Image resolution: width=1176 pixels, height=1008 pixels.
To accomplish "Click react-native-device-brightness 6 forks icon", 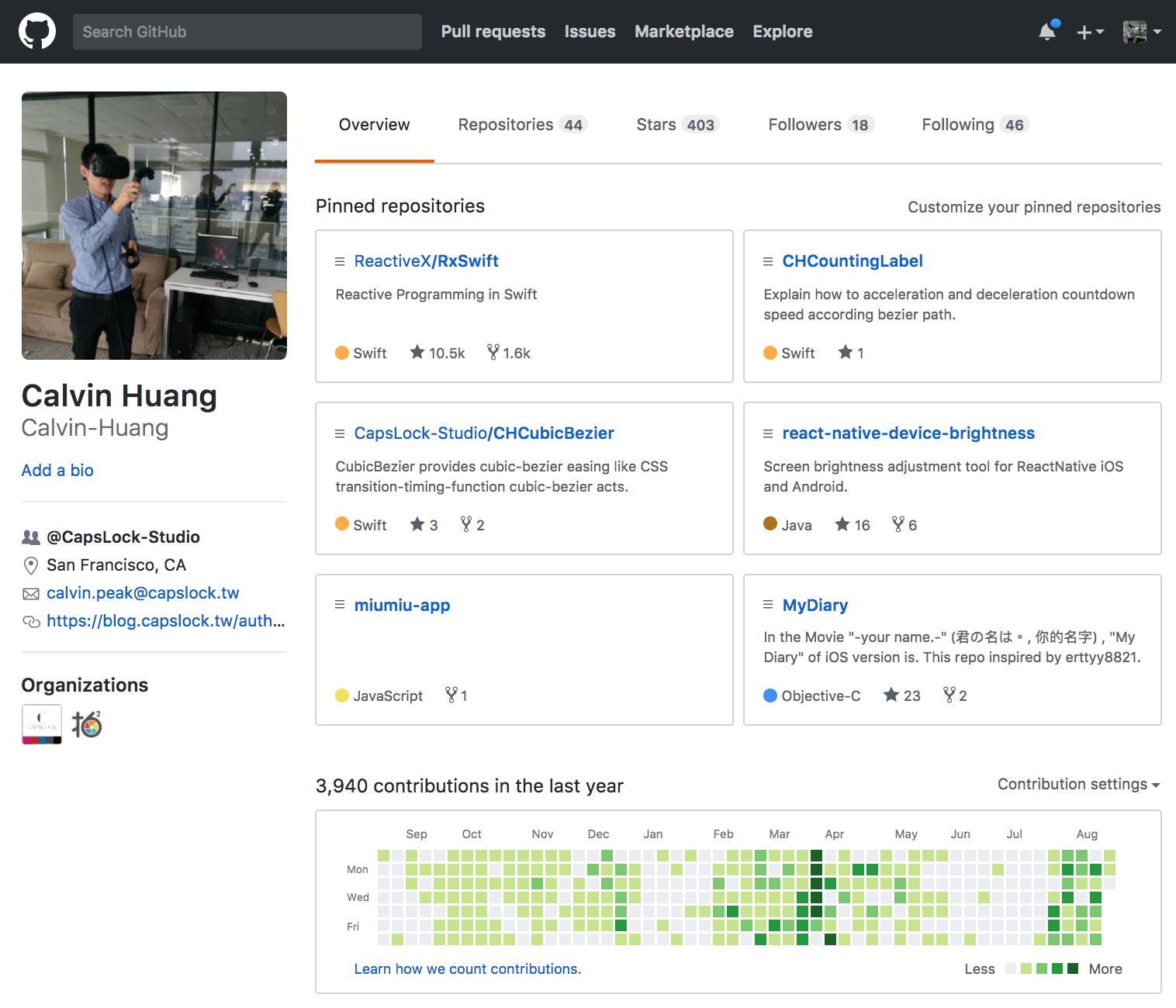I will tap(898, 524).
